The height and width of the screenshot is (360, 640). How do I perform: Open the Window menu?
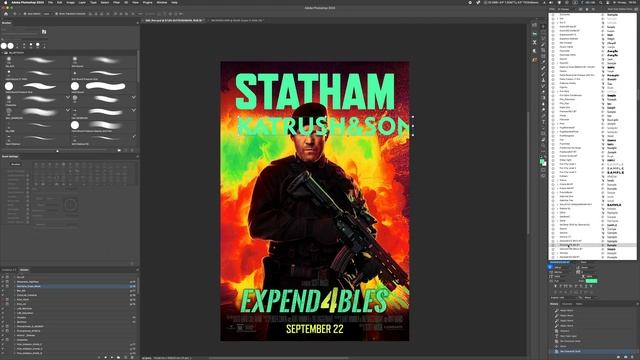click(162, 2)
